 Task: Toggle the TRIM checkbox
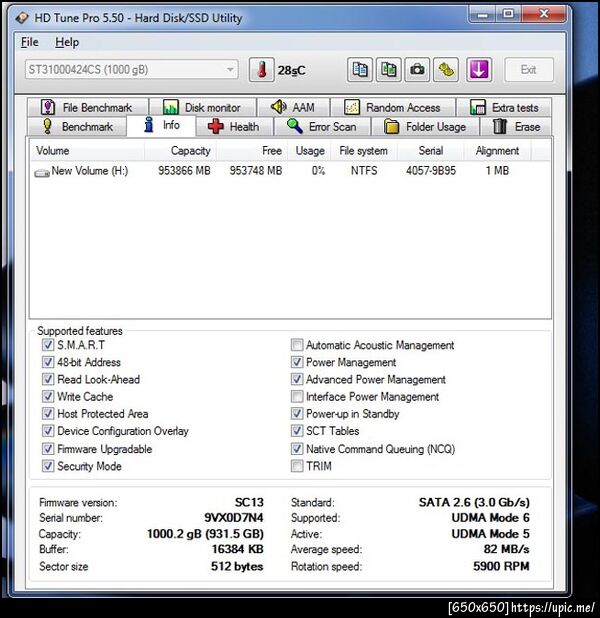tap(297, 466)
